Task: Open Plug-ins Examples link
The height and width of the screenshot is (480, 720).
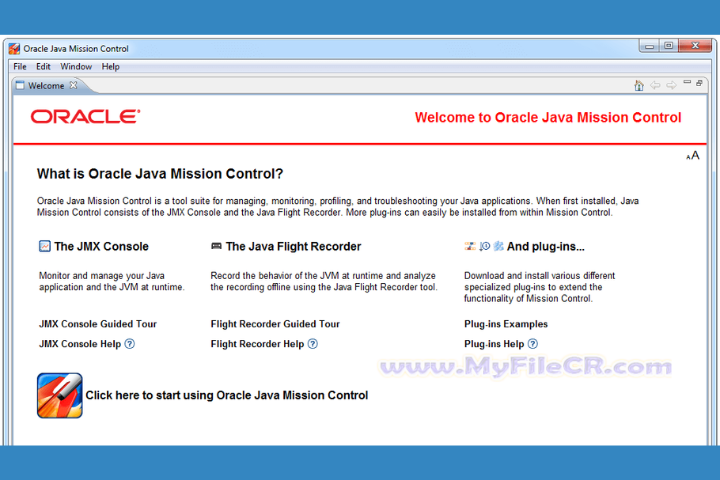Action: 506,324
